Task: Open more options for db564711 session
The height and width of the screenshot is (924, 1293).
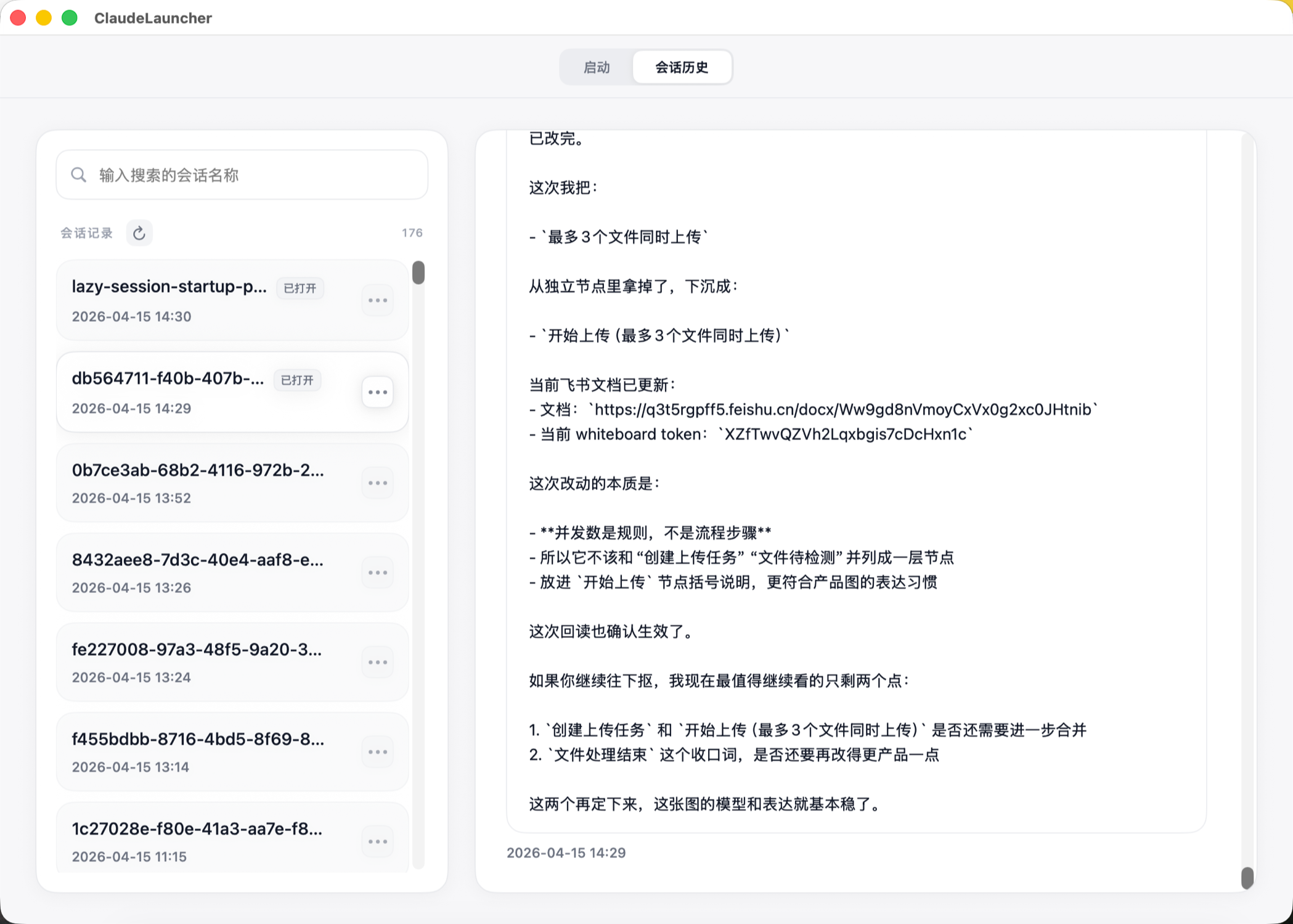Action: point(377,392)
